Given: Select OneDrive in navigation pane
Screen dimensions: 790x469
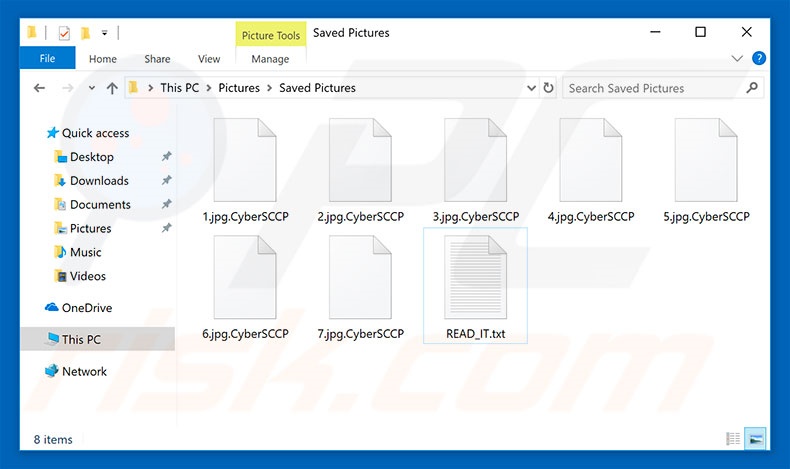Looking at the screenshot, I should tap(87, 308).
